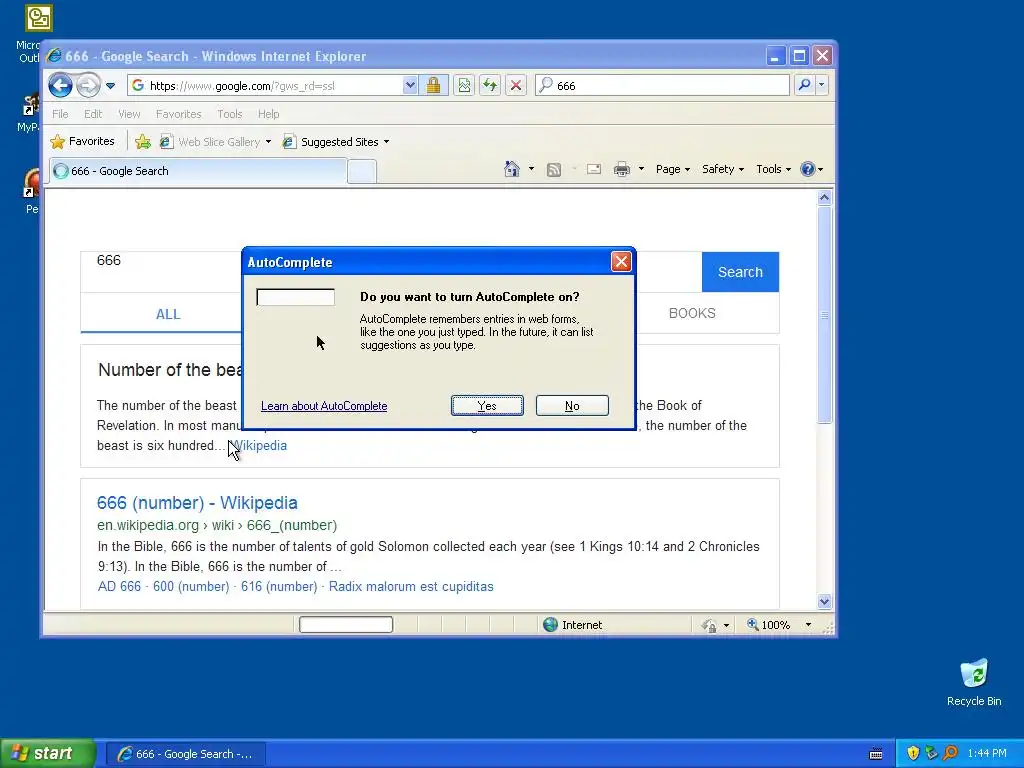The image size is (1024, 768).
Task: Click the Back navigation arrow button
Action: (60, 85)
